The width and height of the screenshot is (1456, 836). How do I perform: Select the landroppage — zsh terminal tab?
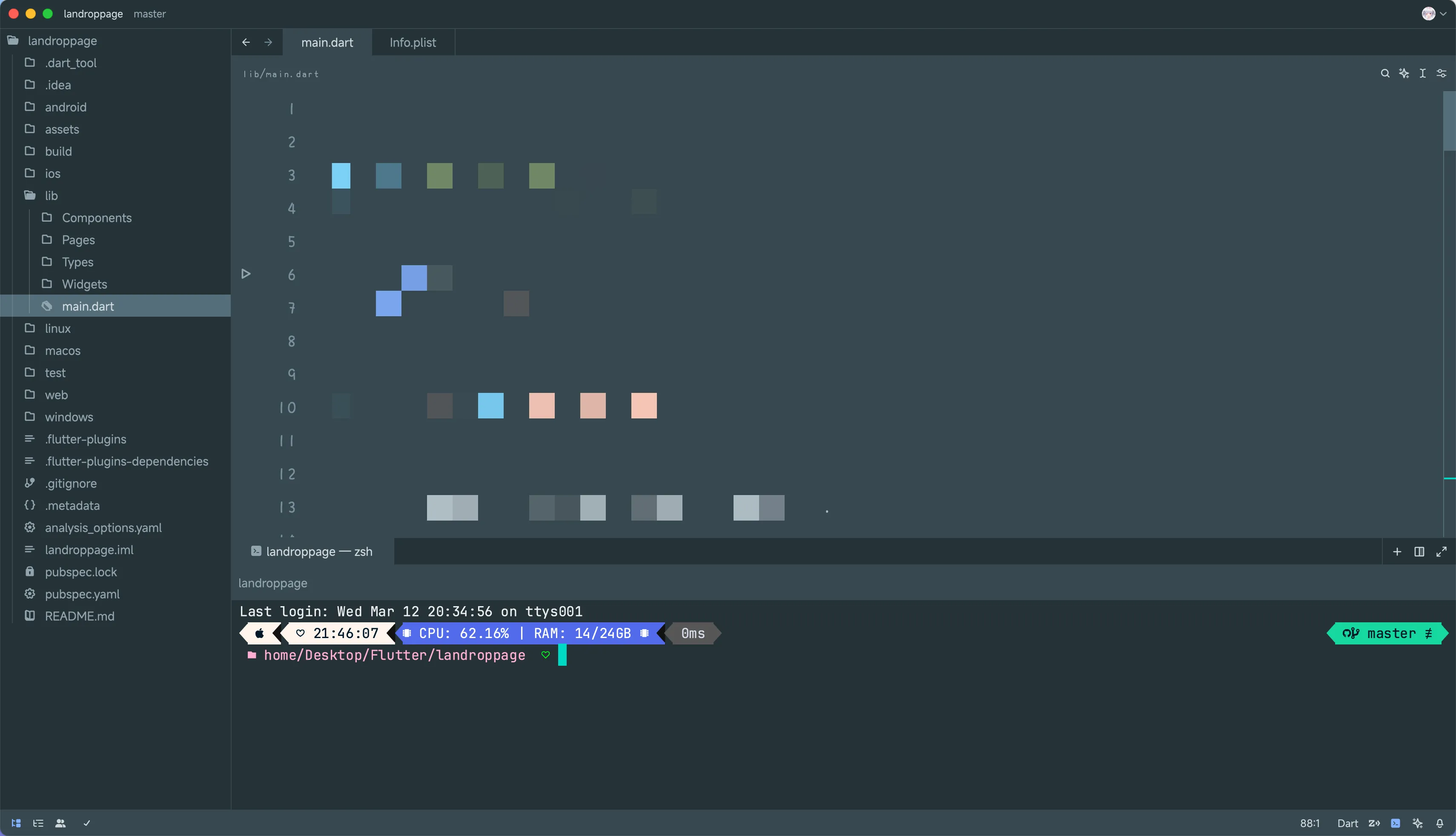tap(313, 551)
